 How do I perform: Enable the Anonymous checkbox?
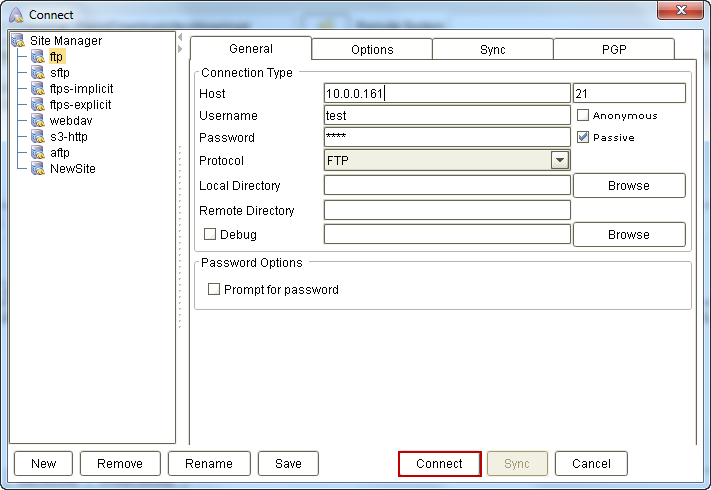pyautogui.click(x=583, y=116)
